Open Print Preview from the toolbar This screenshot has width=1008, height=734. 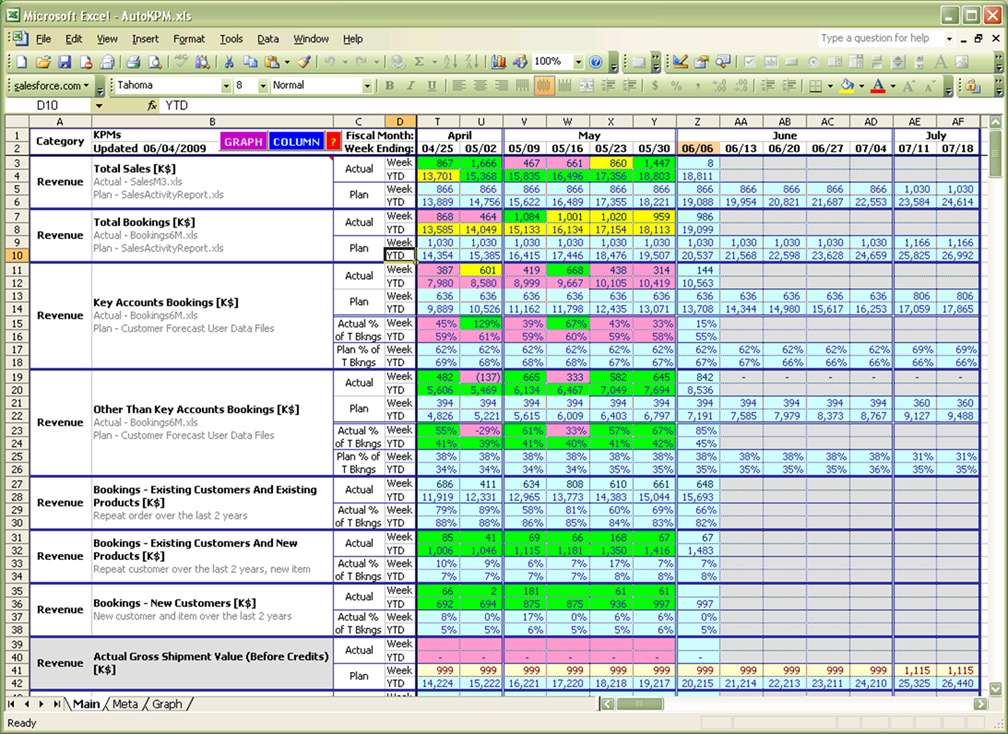click(x=155, y=62)
